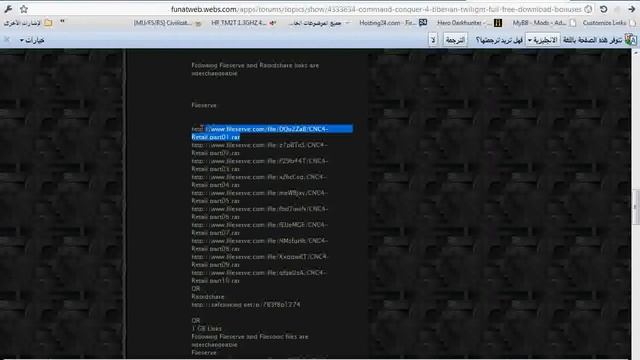
Task: Click the fileserve link for part02.rar
Action: coord(260,149)
